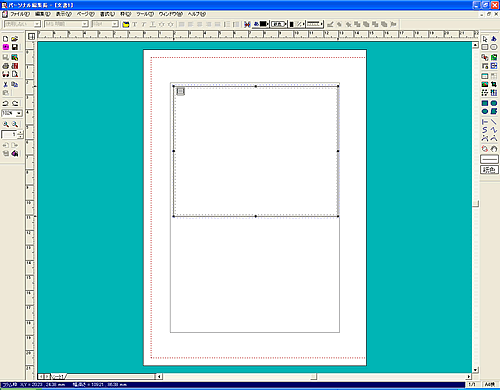Click the first magnifier zoom icon
The image size is (500, 390).
6,124
